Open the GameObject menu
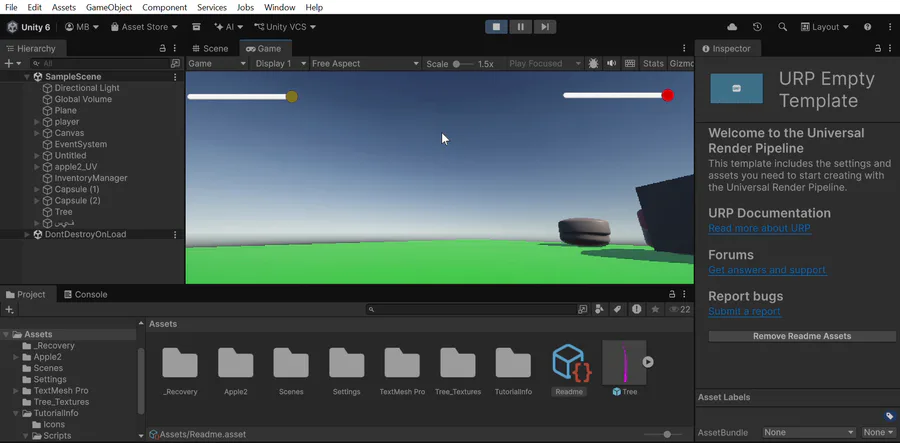 coord(109,7)
